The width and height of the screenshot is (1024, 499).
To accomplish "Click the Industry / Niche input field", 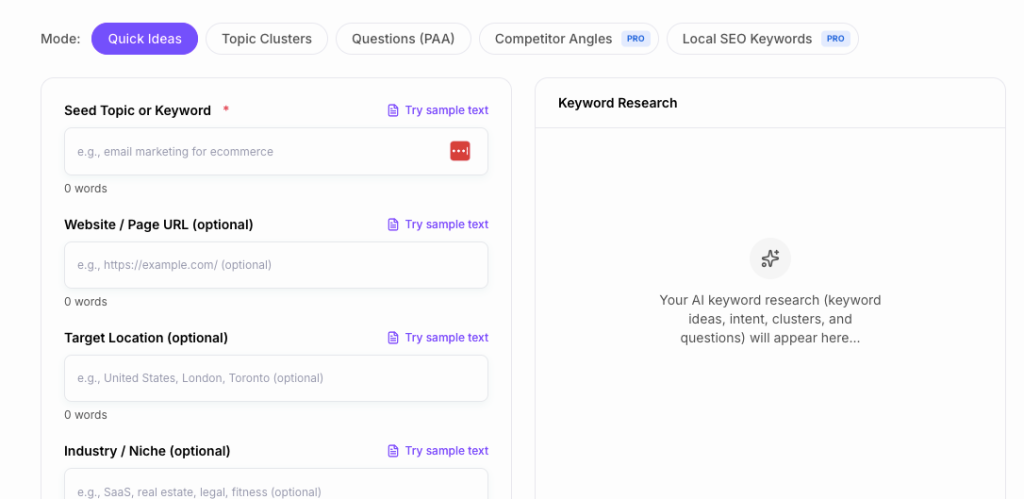I will point(276,484).
